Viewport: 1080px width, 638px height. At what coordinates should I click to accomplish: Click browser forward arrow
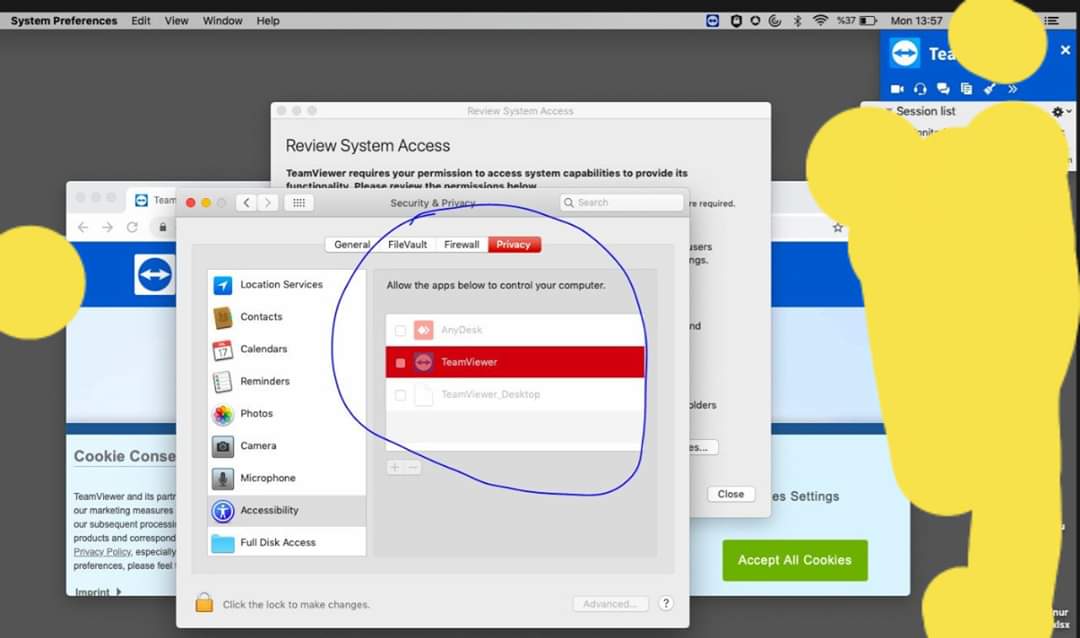point(107,227)
